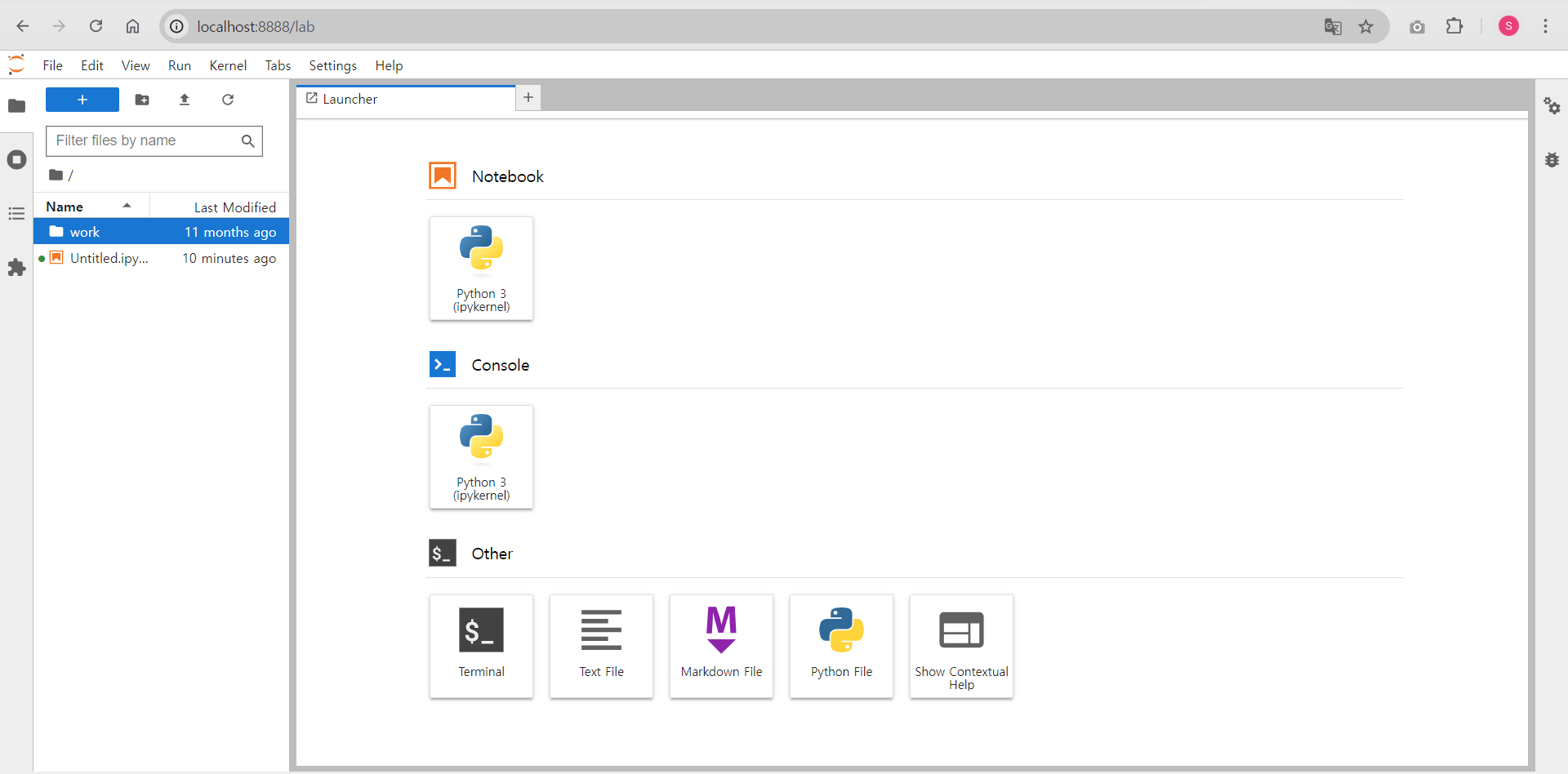Open the Kernel menu
Viewport: 1568px width, 774px height.
(228, 65)
